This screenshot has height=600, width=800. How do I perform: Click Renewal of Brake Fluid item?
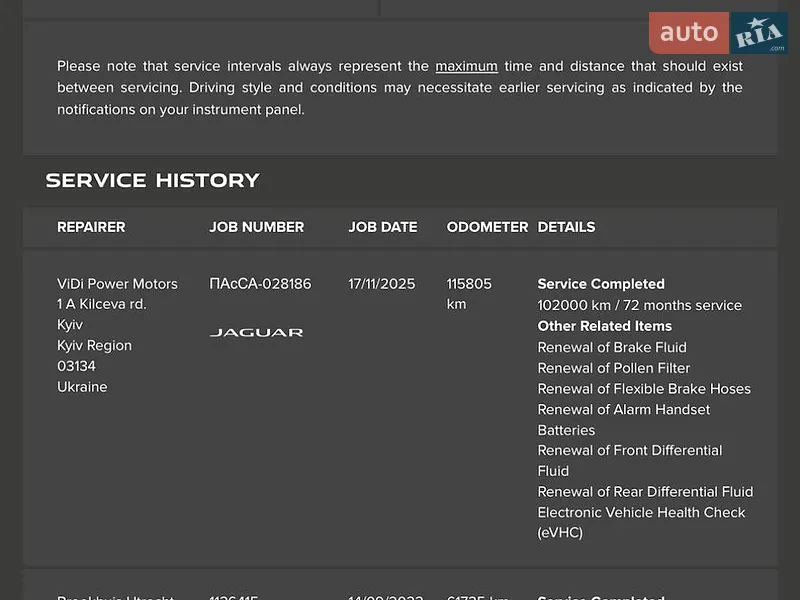click(x=612, y=347)
